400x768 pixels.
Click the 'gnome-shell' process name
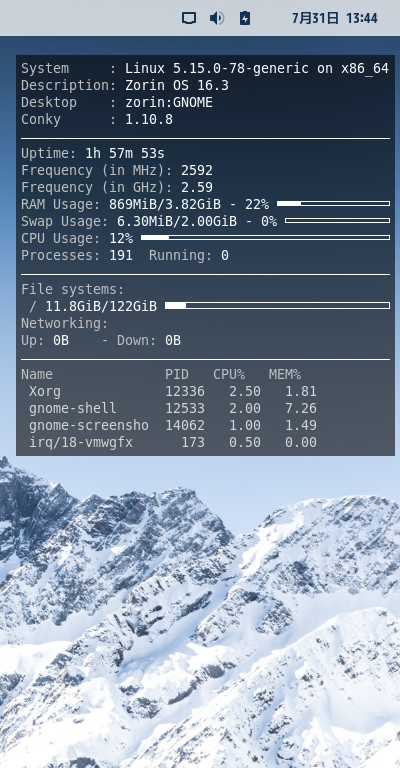pyautogui.click(x=73, y=408)
